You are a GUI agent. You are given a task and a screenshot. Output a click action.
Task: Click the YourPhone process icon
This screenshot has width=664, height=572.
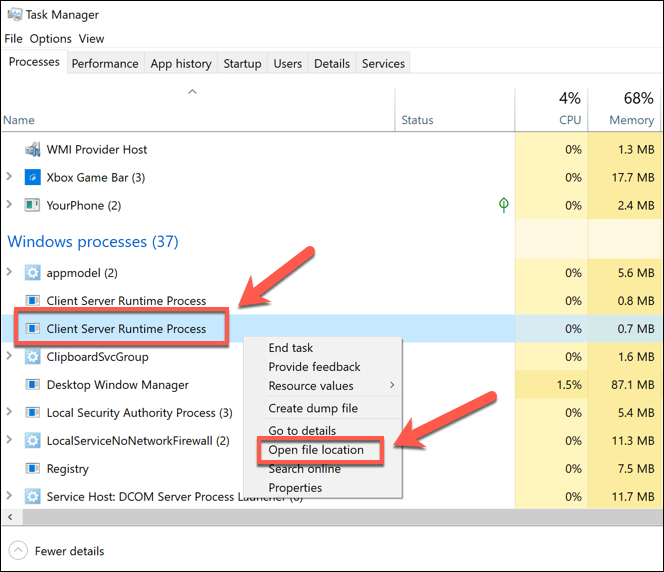[x=31, y=206]
